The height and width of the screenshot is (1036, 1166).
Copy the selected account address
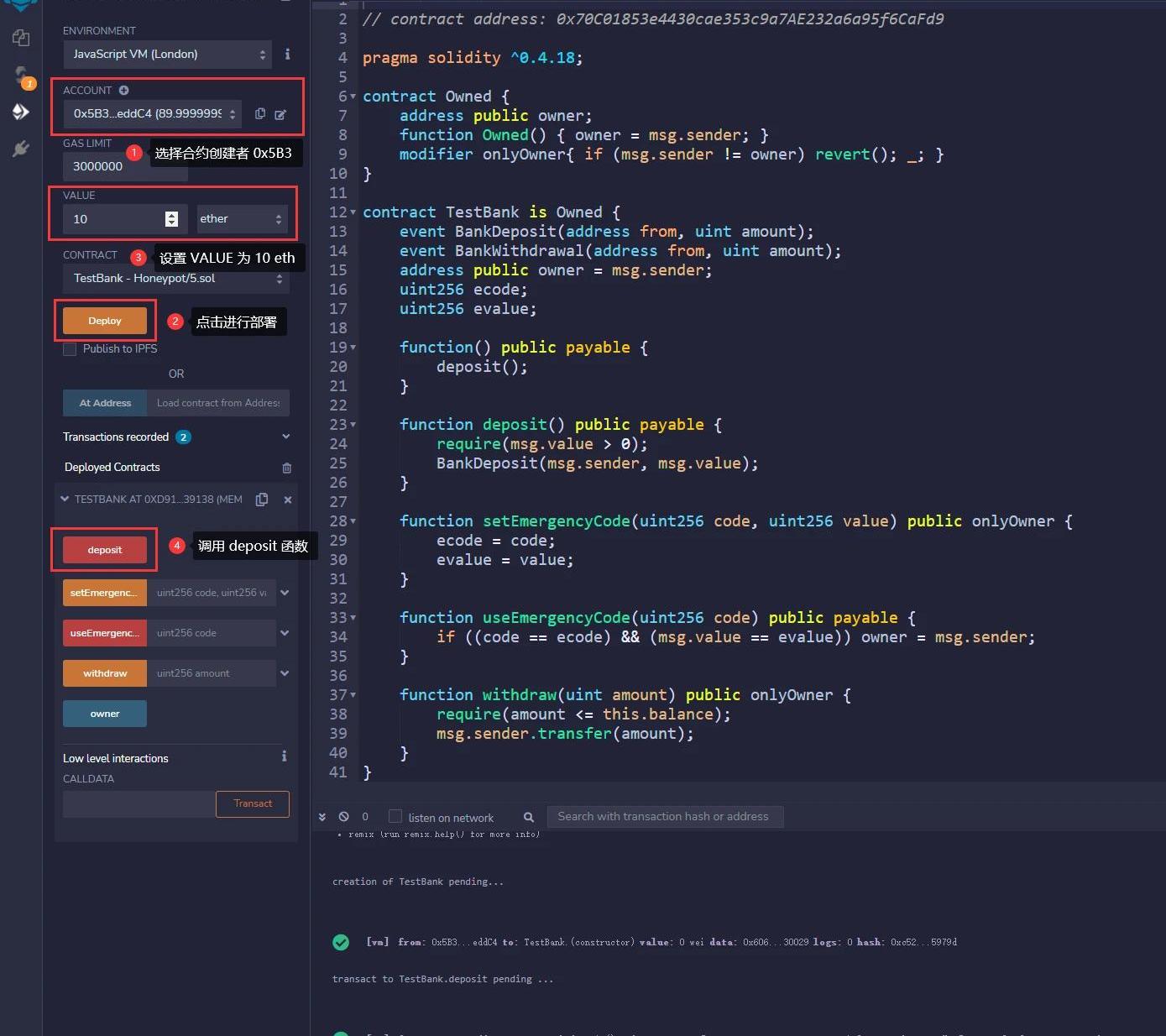pyautogui.click(x=260, y=113)
